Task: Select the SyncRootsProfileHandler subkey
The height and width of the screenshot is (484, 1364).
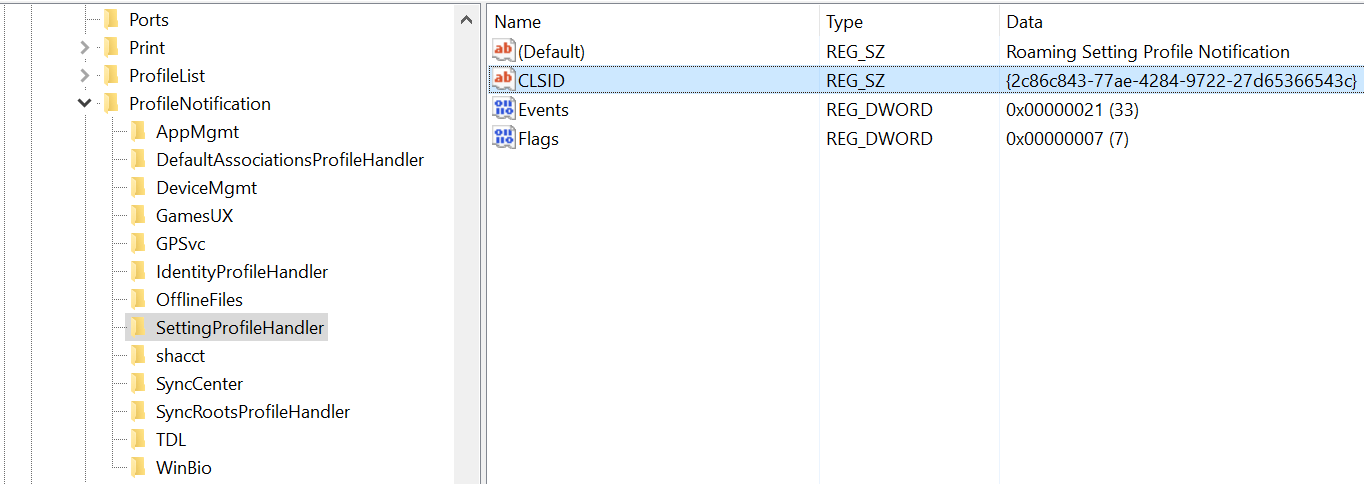Action: click(253, 412)
